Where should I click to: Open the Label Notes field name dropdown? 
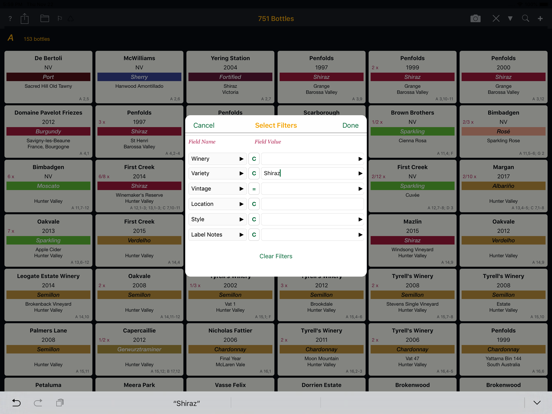point(217,234)
